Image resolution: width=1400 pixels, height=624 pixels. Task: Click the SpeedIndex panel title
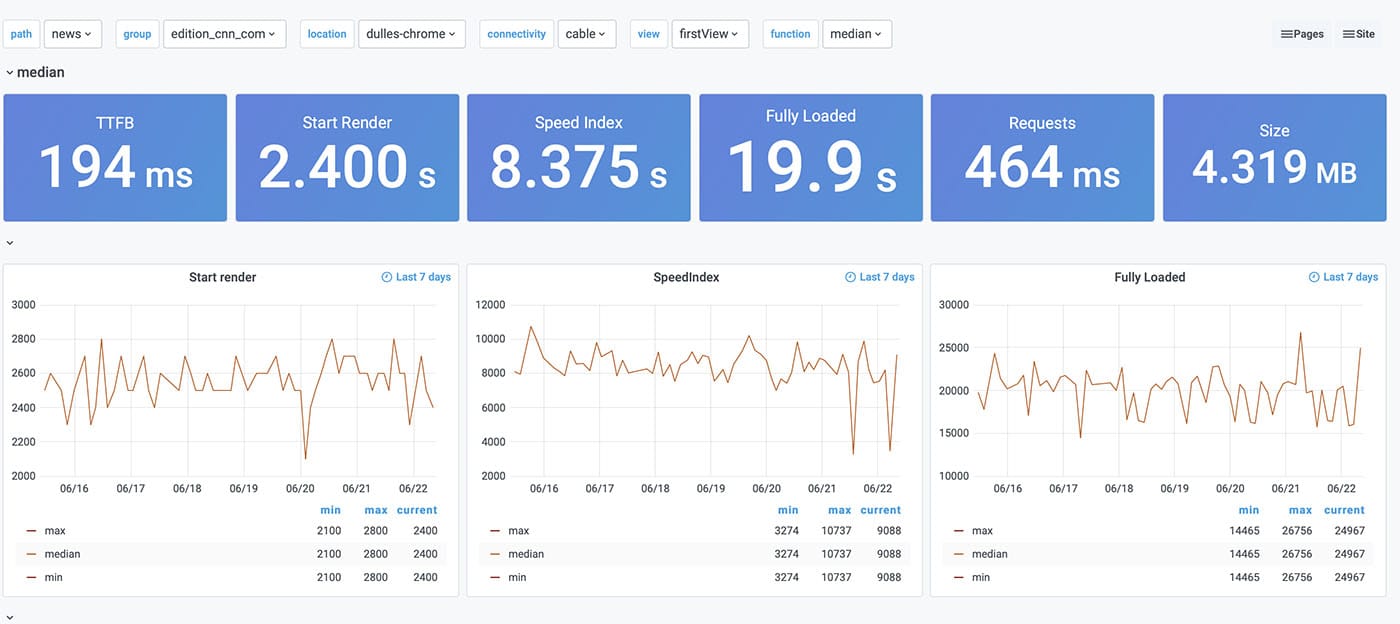click(x=686, y=277)
